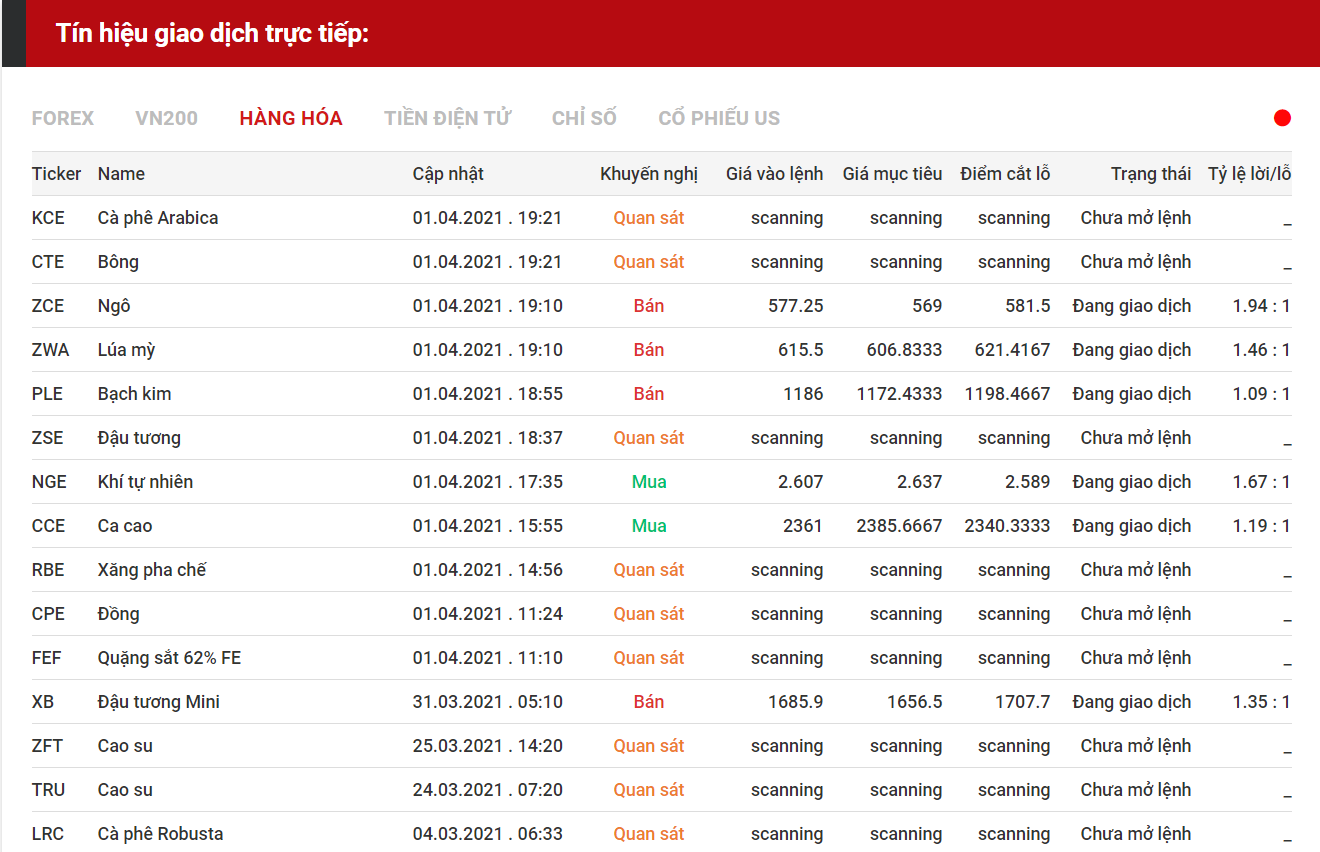
Task: Open the VN200 tab
Action: tap(167, 118)
